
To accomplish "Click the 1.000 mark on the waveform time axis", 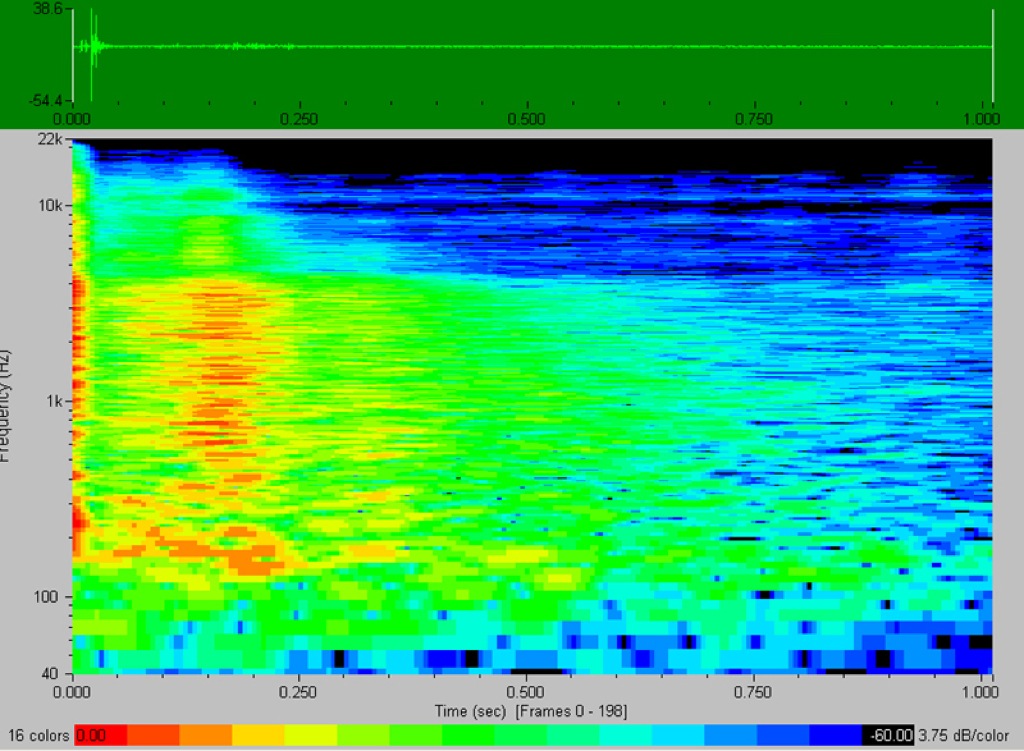I will click(986, 119).
